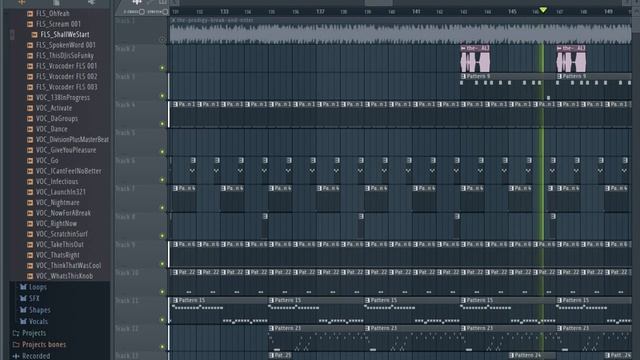
Task: Mute Track 4 with its green LED
Action: coord(162,124)
